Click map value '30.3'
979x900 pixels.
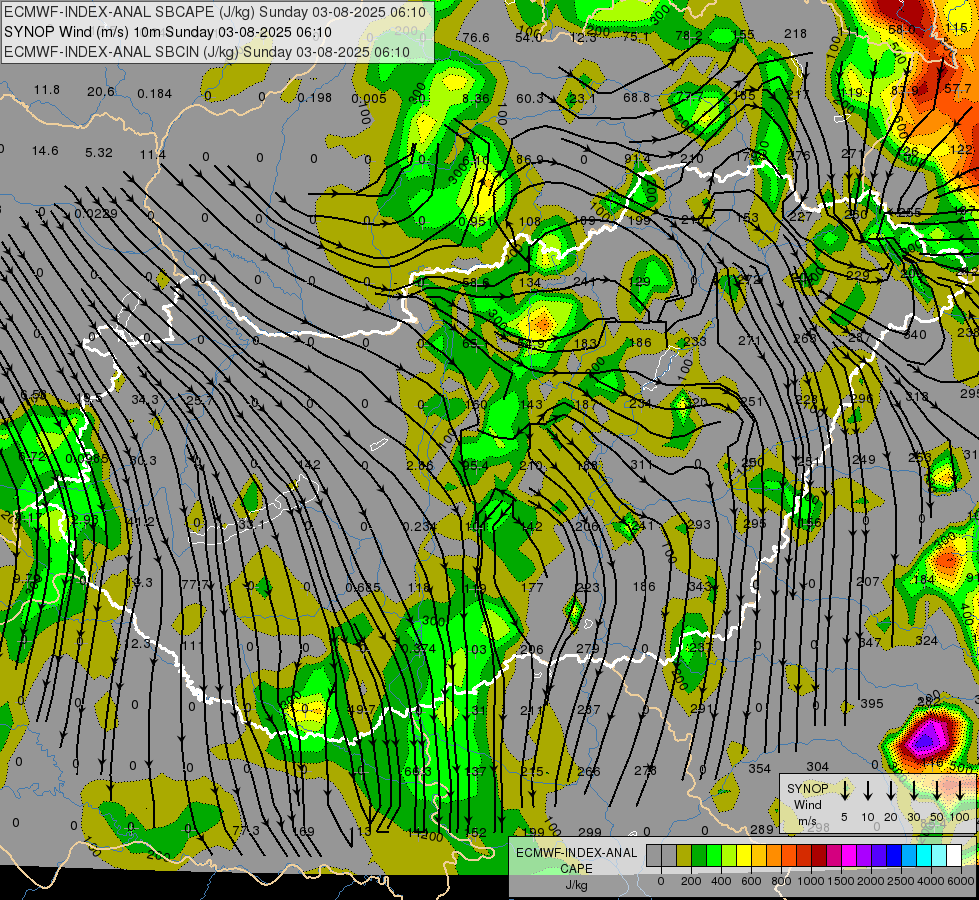(143, 461)
